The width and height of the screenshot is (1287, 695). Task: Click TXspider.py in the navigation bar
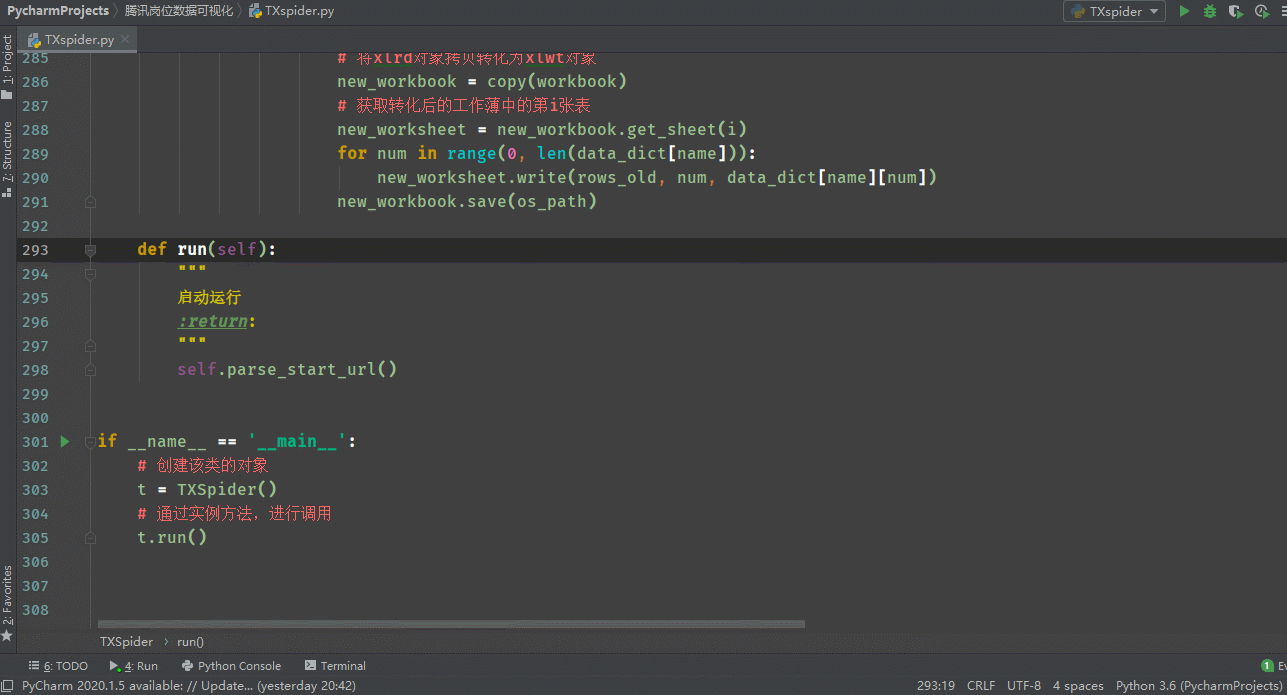(291, 11)
